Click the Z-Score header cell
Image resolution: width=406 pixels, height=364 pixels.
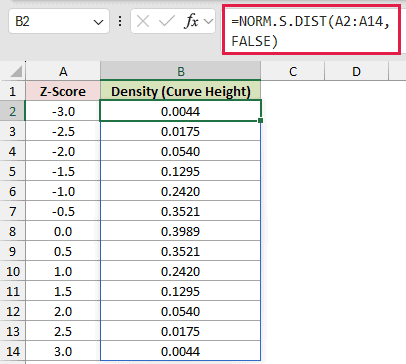[63, 91]
